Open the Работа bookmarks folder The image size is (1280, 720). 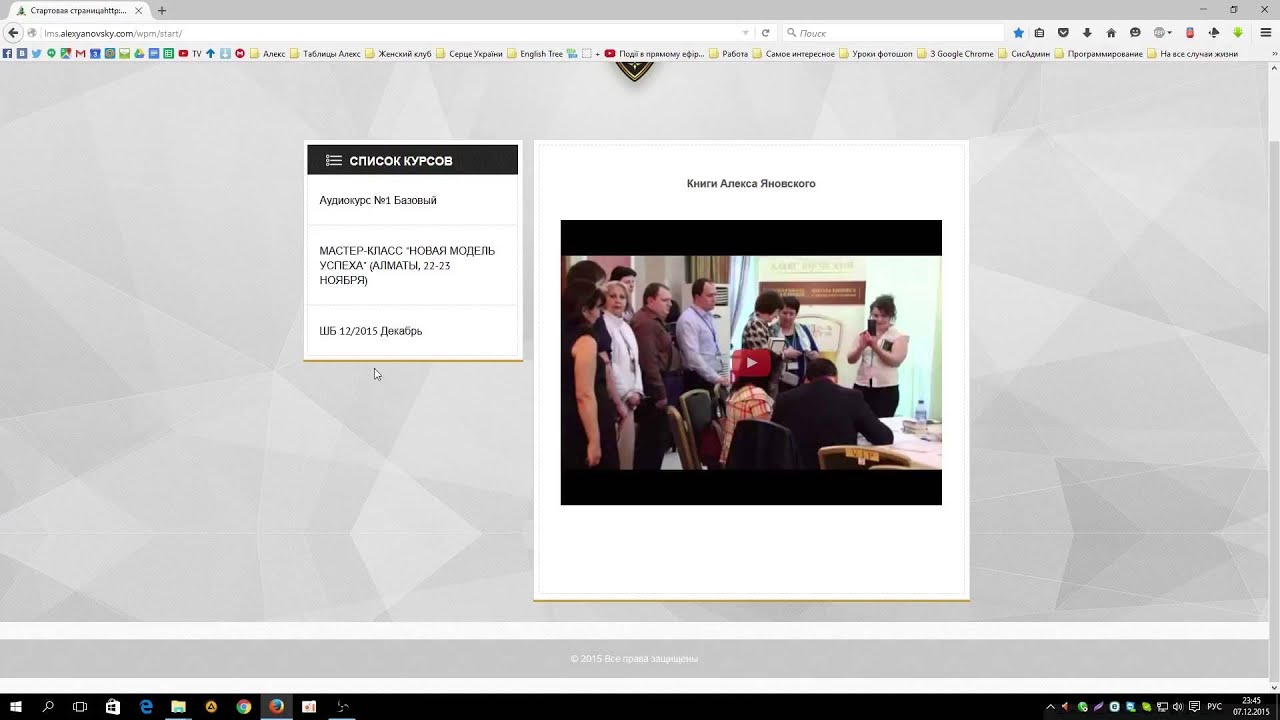point(728,54)
